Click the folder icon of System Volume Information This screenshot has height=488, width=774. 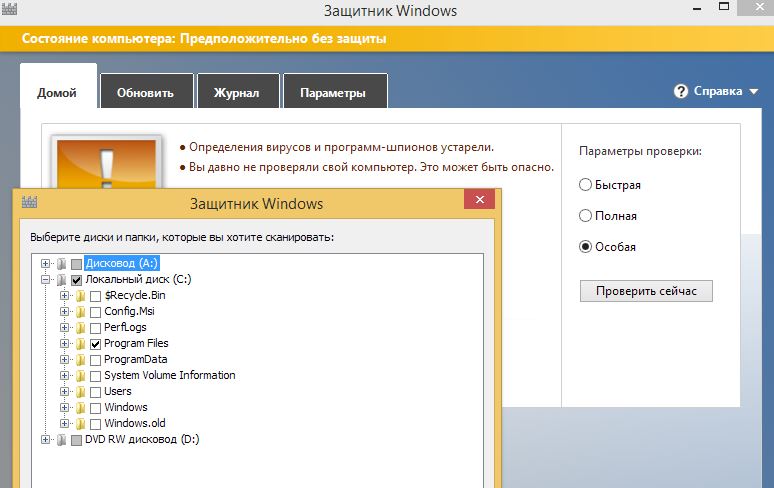coord(80,375)
